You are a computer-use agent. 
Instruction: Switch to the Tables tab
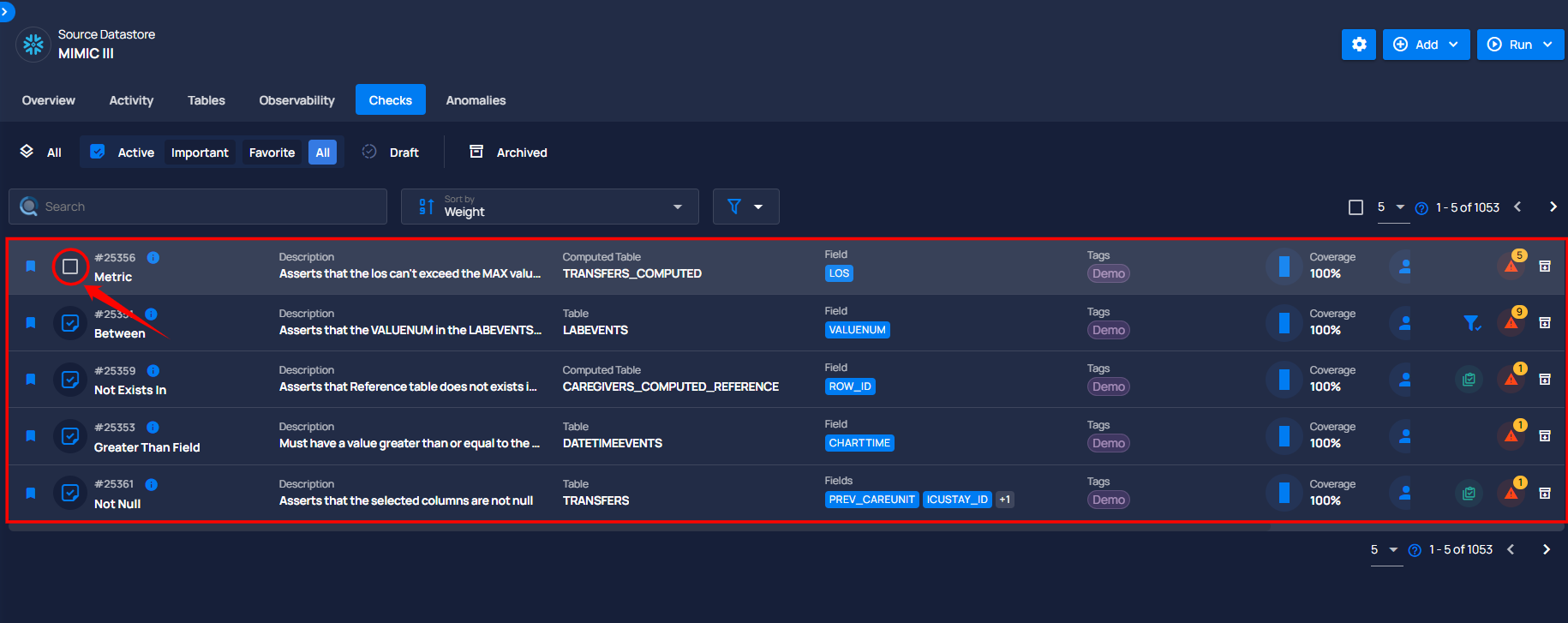coord(206,100)
